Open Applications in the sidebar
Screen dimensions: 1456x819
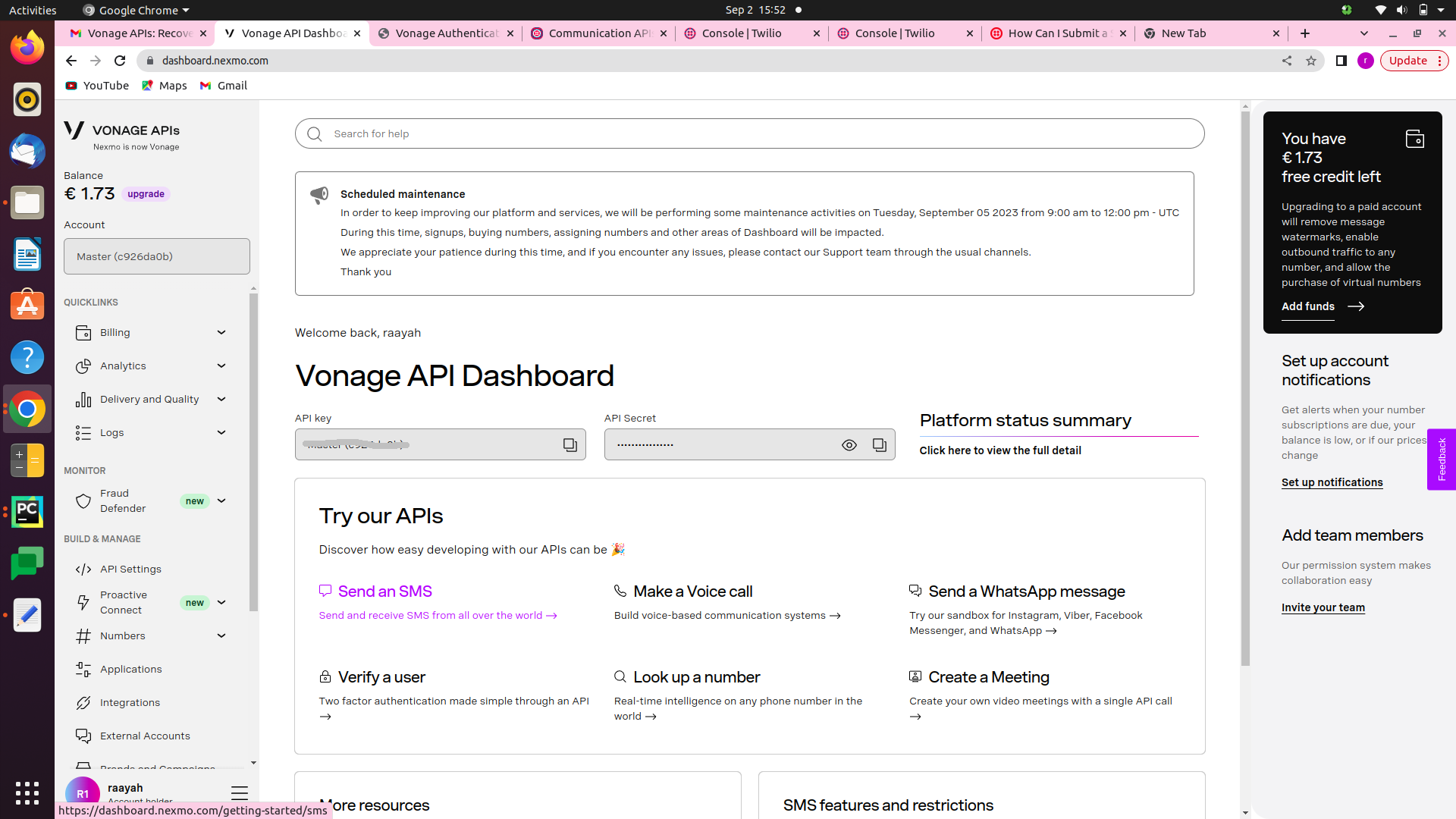(x=130, y=670)
